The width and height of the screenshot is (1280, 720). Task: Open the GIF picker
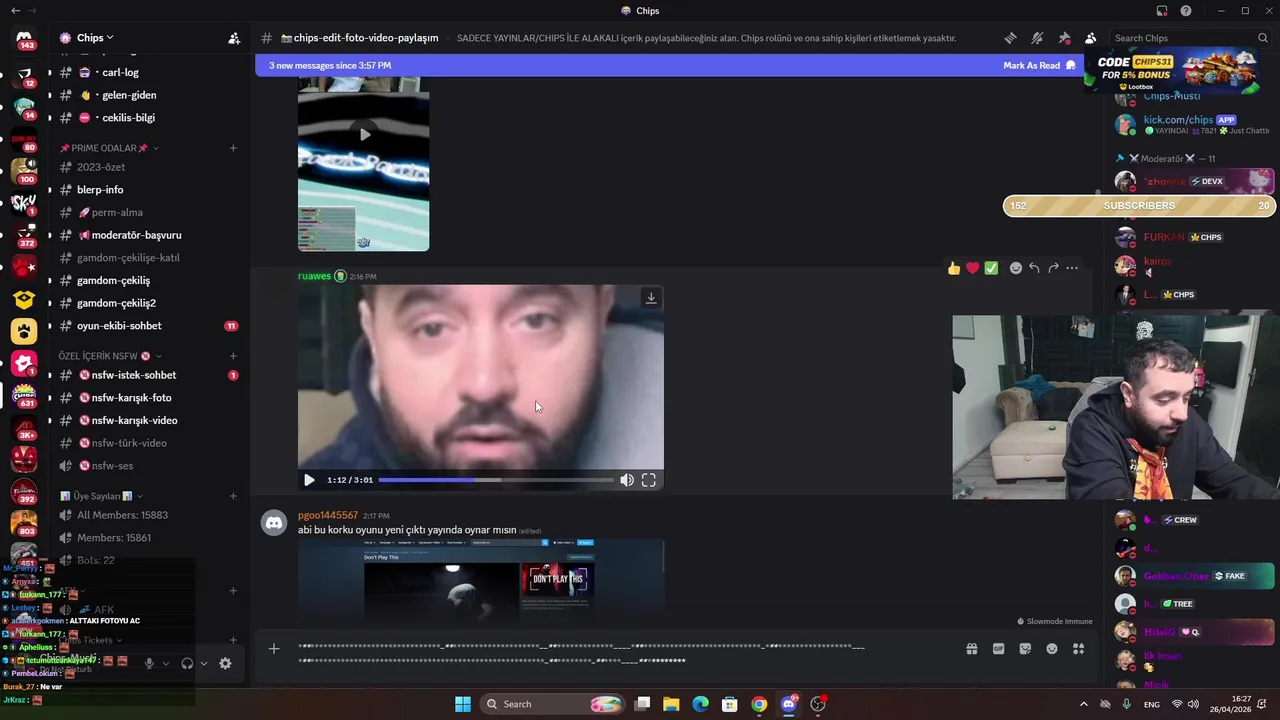click(x=998, y=649)
